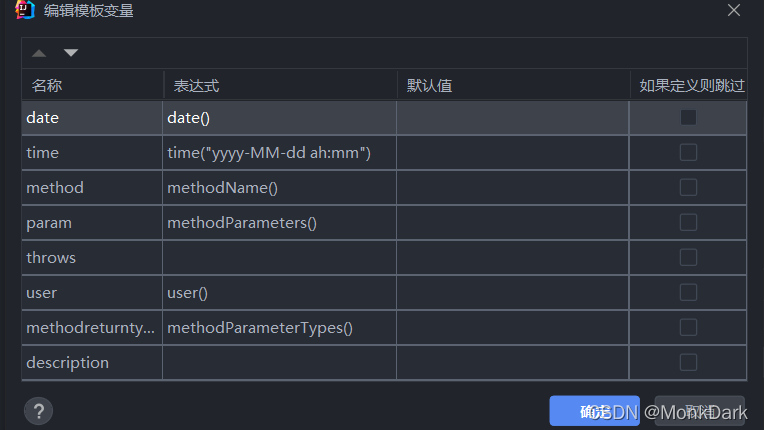Select the method variable name cell
Image resolution: width=764 pixels, height=430 pixels.
(x=92, y=188)
